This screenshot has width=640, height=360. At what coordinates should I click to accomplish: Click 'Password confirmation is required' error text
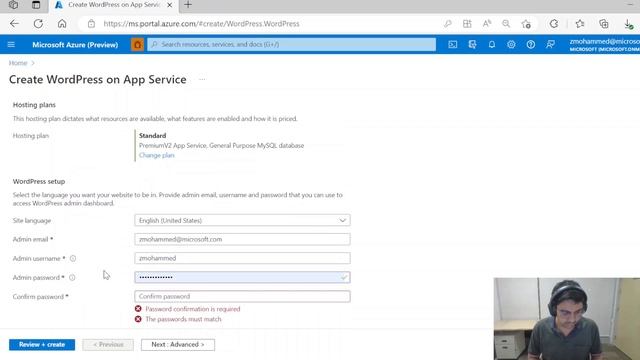[193, 309]
